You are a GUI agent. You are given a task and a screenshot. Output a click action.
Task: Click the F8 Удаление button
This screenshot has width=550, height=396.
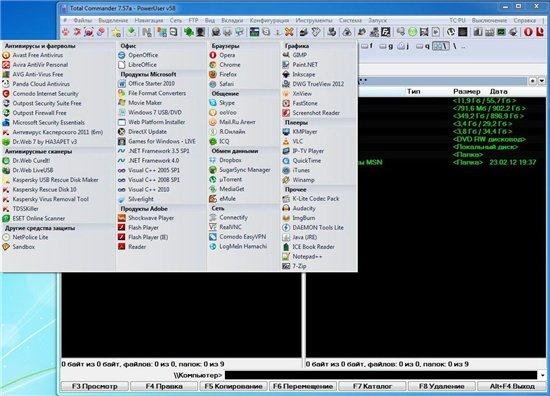pos(442,386)
